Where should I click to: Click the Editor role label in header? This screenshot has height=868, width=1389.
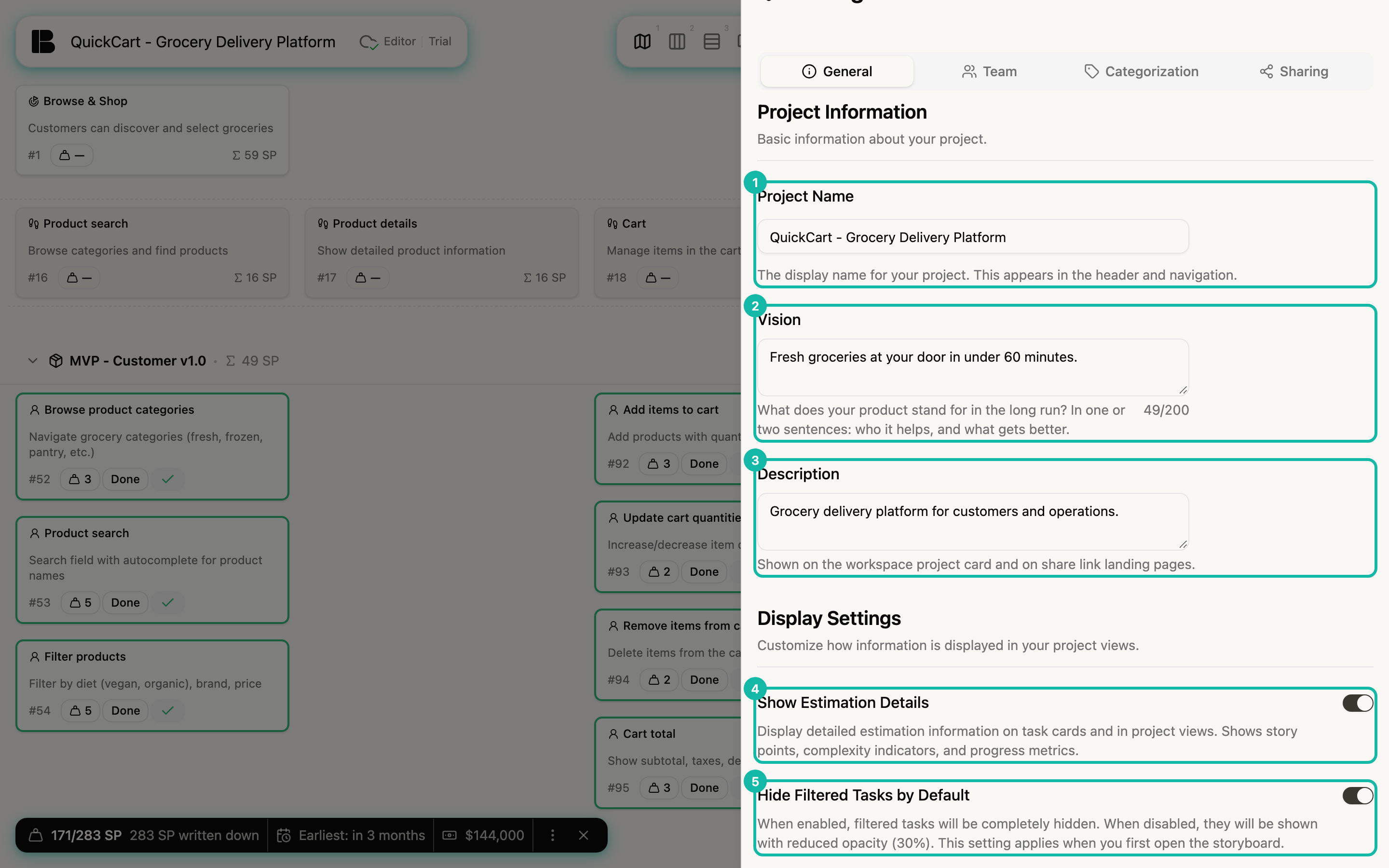399,41
